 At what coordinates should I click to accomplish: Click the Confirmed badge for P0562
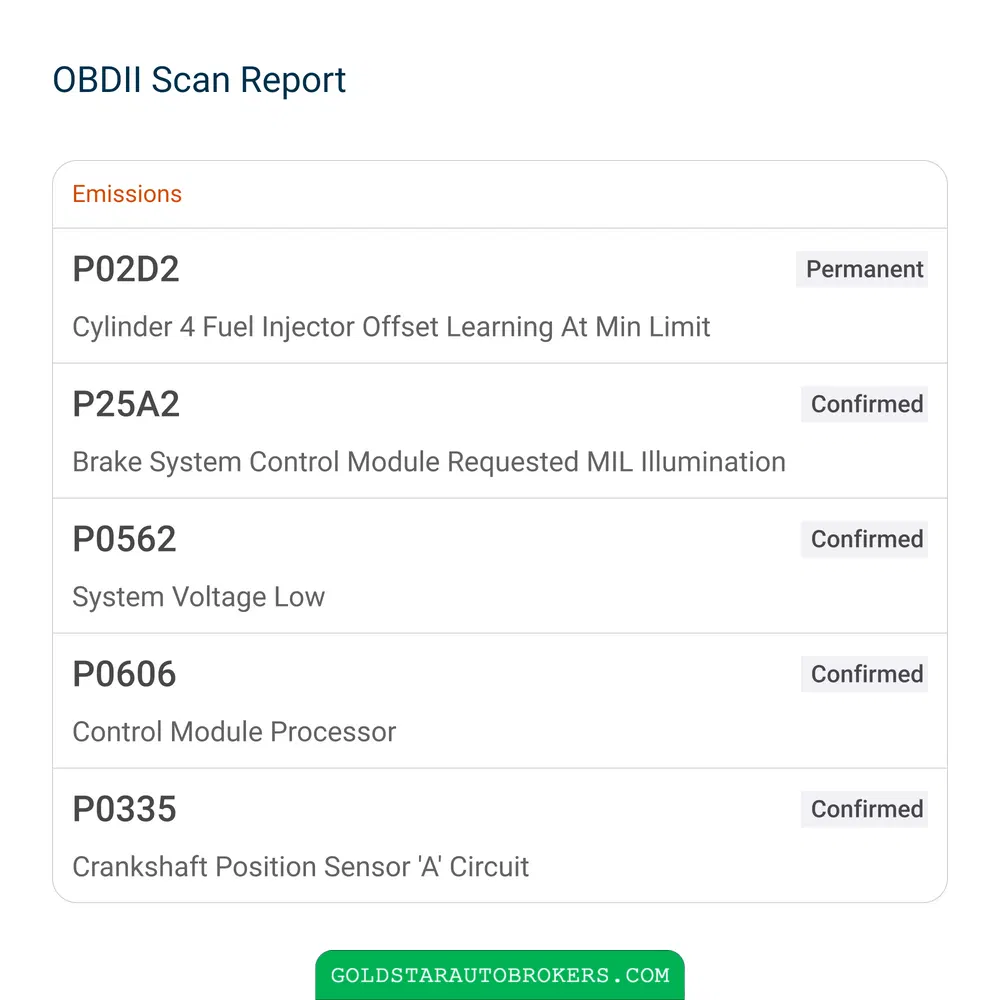(864, 540)
